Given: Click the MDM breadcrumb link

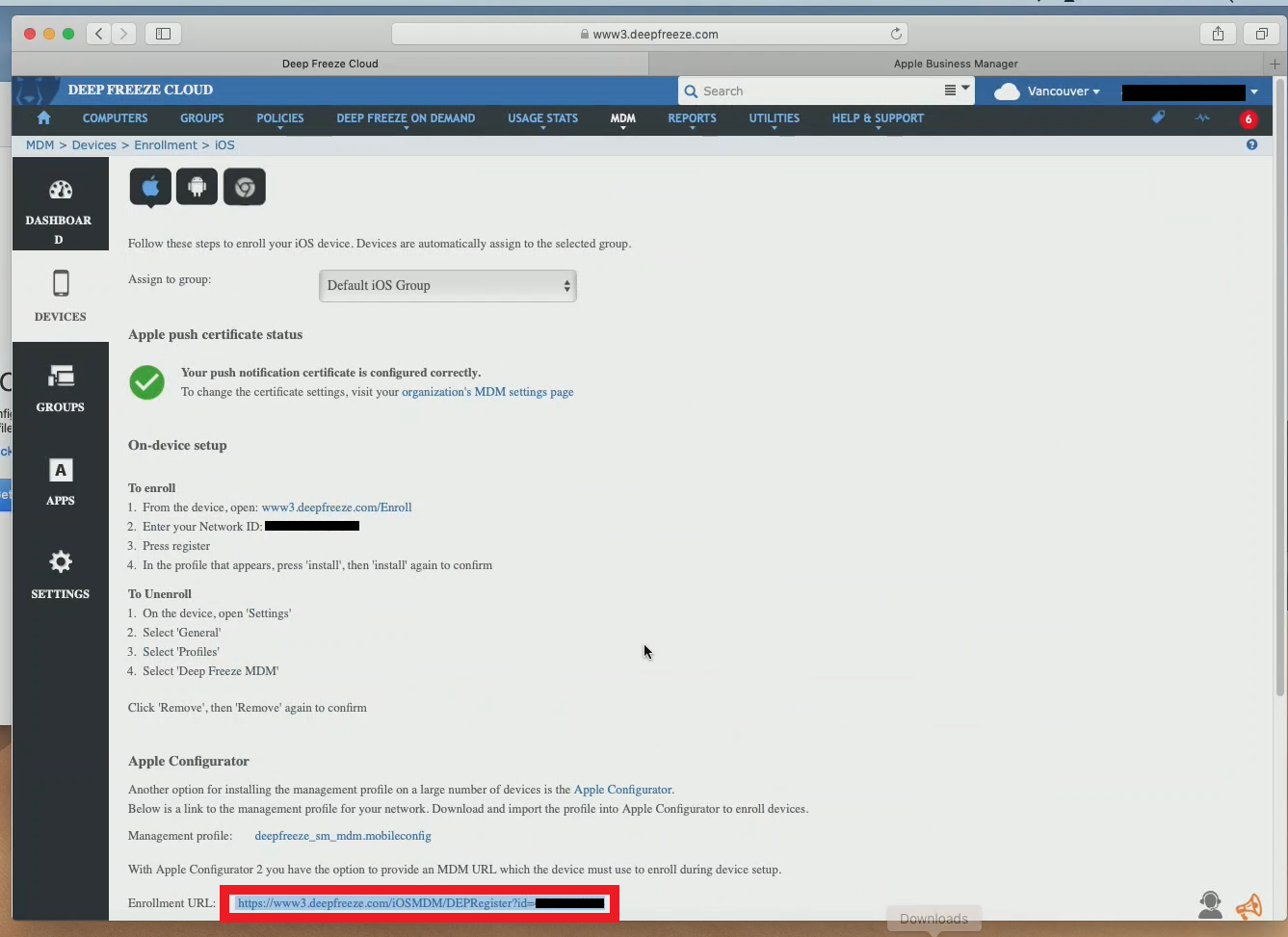Looking at the screenshot, I should pyautogui.click(x=40, y=144).
